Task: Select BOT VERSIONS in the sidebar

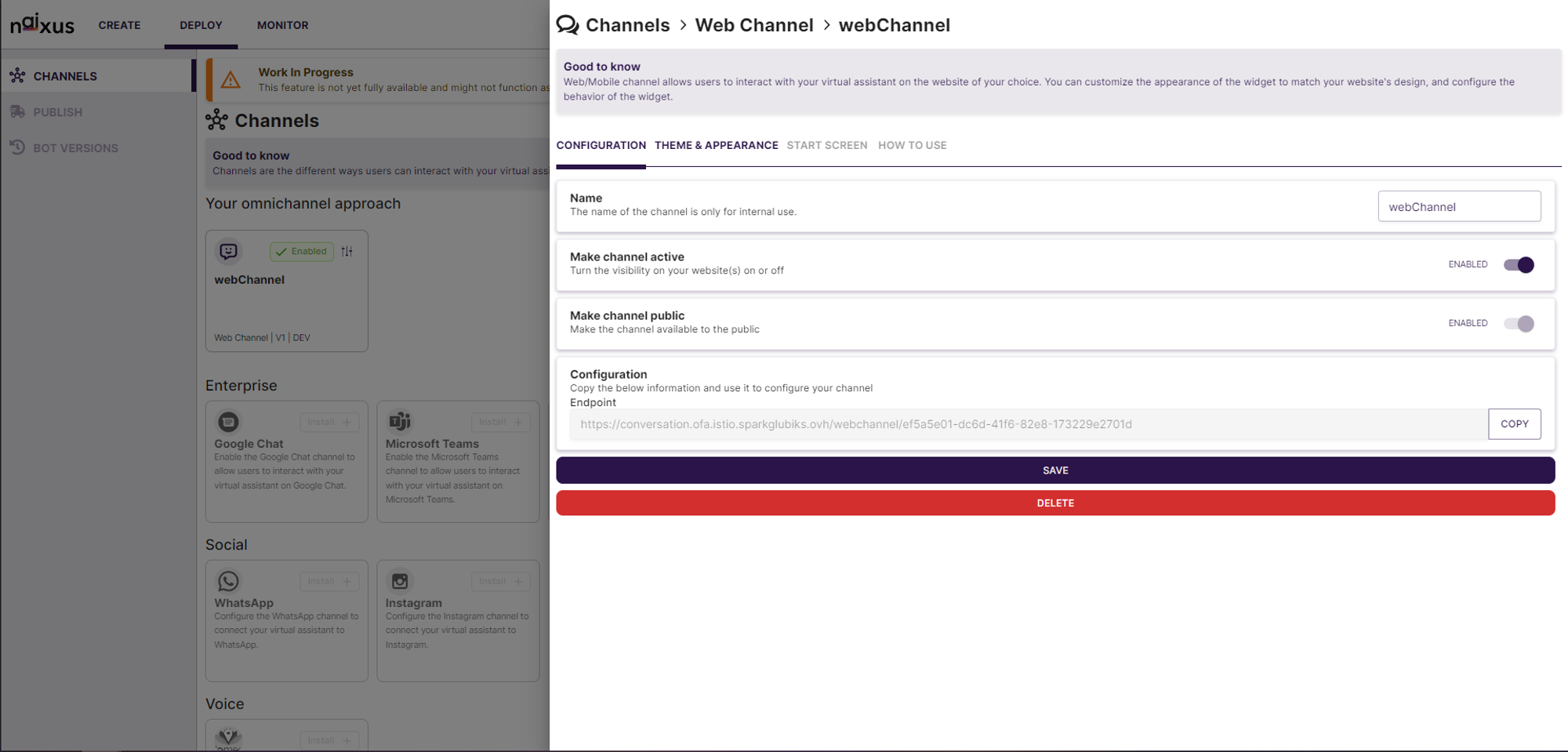Action: click(x=98, y=147)
